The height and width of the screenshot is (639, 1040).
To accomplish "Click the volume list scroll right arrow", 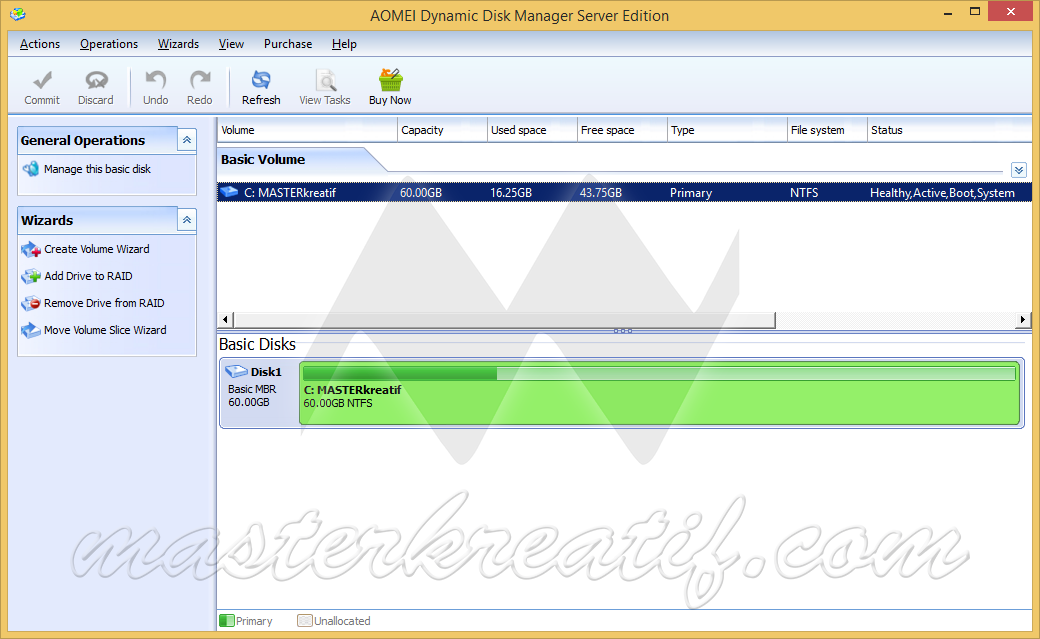I will pyautogui.click(x=1023, y=320).
